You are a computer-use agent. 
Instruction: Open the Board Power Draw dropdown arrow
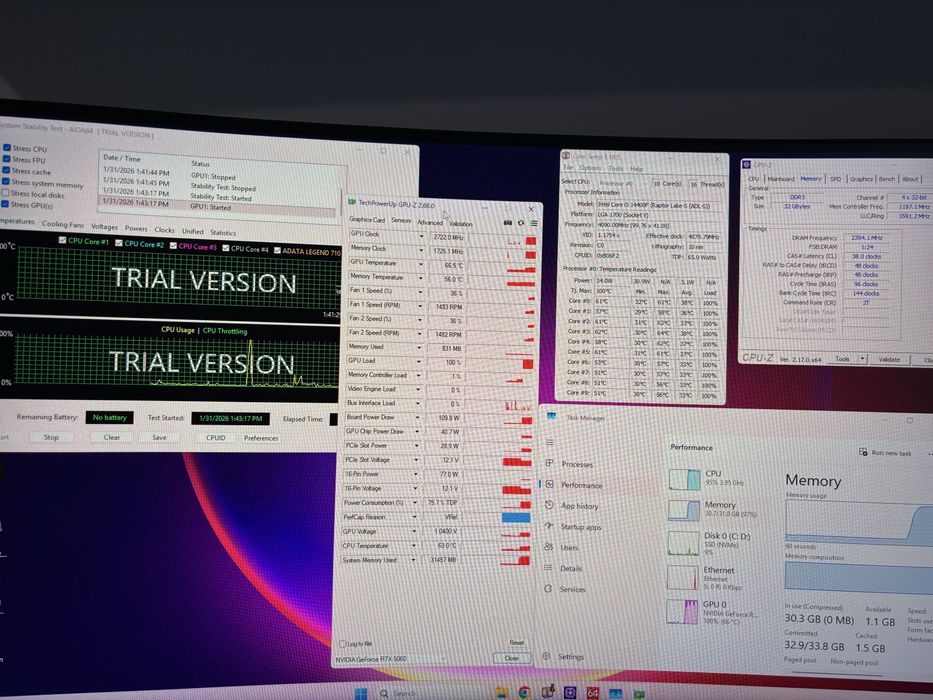coord(417,417)
